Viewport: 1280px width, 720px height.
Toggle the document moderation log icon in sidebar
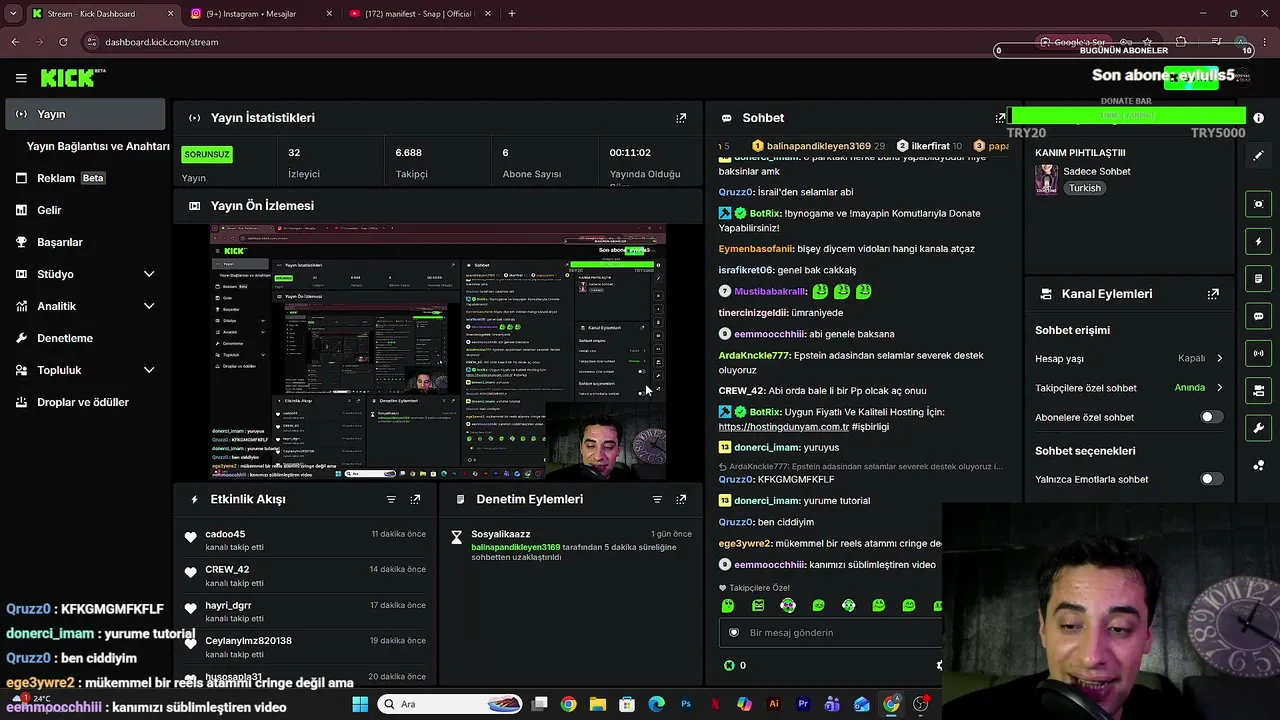(x=1259, y=278)
